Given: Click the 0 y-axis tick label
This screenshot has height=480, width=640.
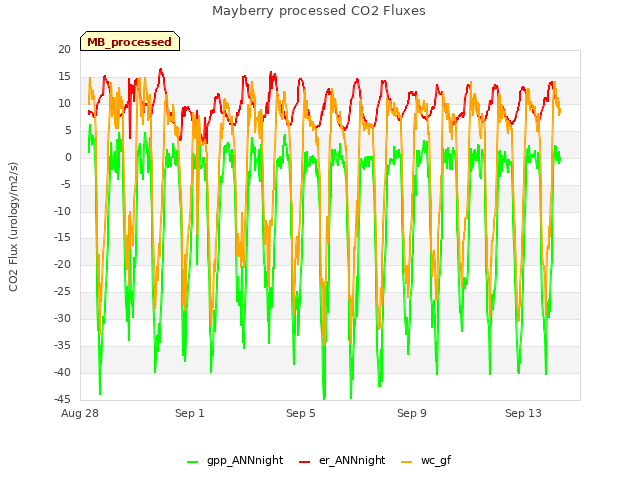Looking at the screenshot, I should point(68,157).
